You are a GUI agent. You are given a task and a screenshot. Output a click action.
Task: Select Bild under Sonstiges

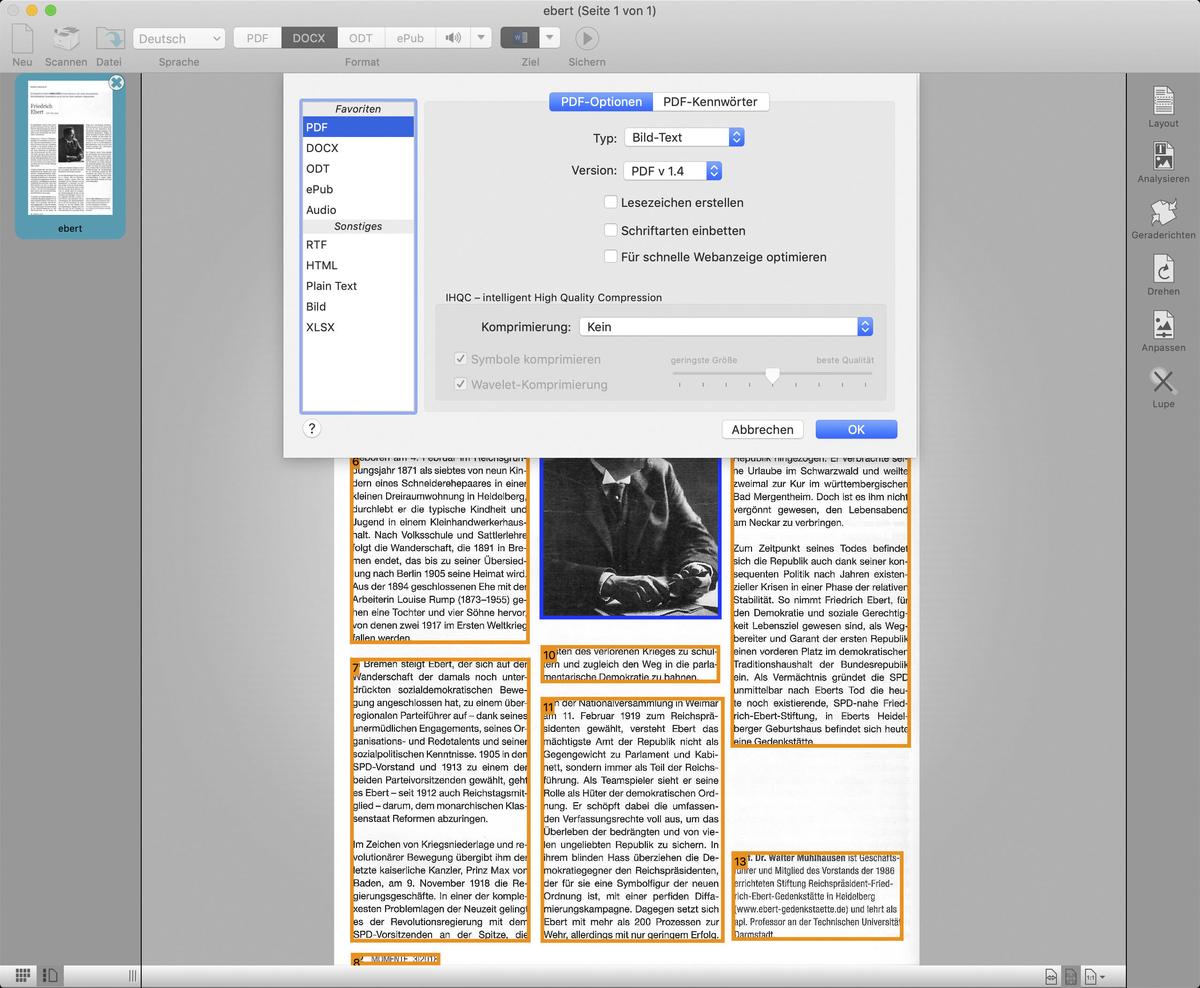(x=358, y=306)
